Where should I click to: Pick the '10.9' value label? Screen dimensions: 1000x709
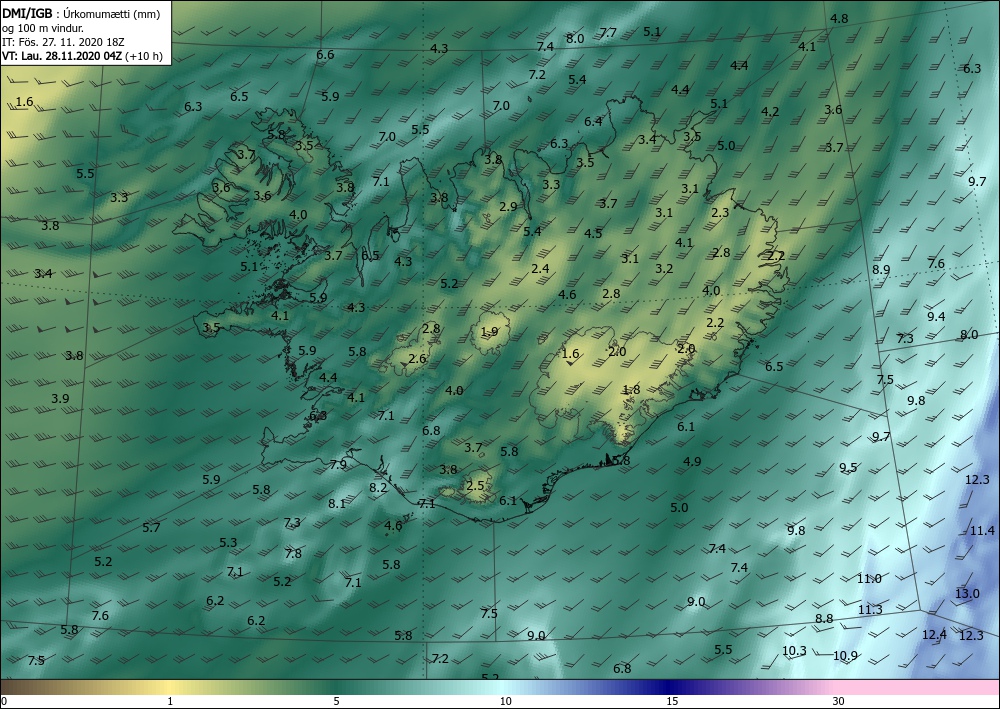845,655
